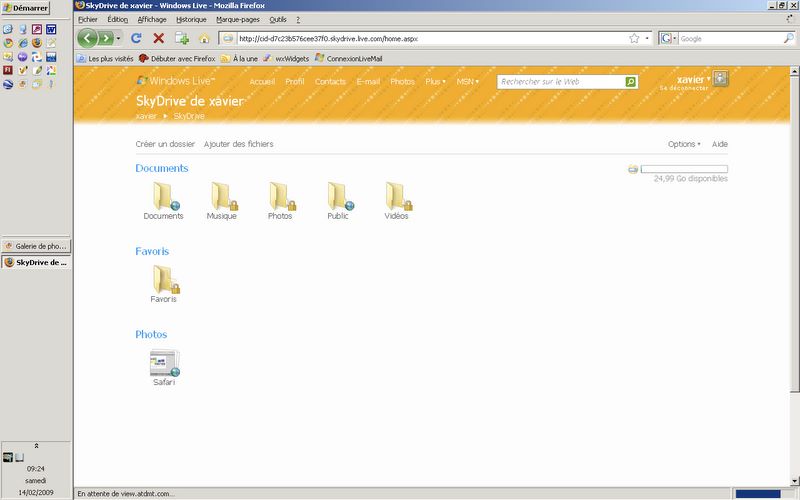The image size is (800, 500).
Task: Click the user profile picture icon
Action: coord(720,79)
